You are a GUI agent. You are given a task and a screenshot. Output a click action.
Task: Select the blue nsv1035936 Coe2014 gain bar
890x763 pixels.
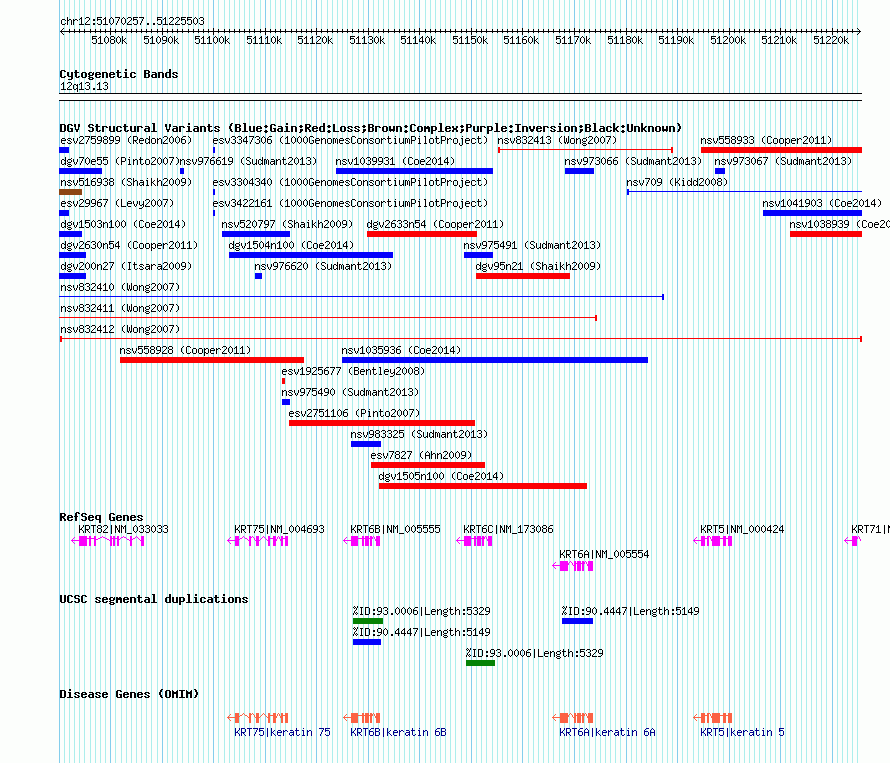pyautogui.click(x=495, y=360)
